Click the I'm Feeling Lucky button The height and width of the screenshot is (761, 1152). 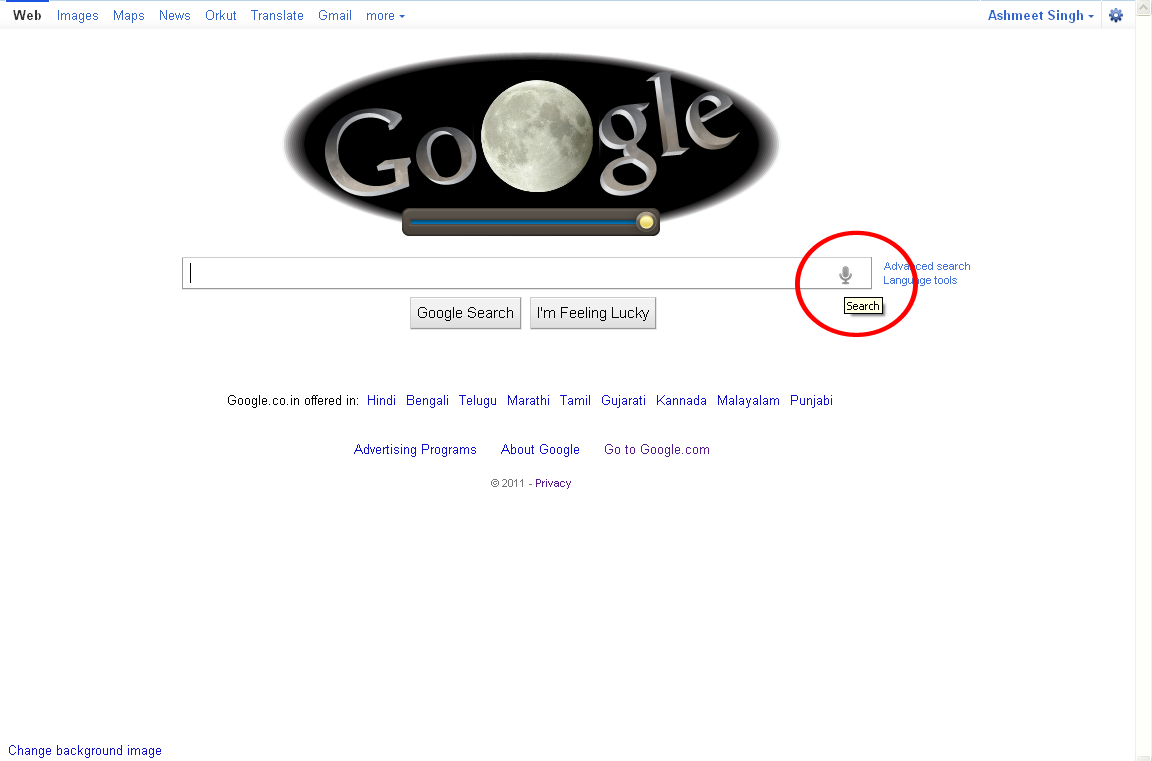point(593,313)
